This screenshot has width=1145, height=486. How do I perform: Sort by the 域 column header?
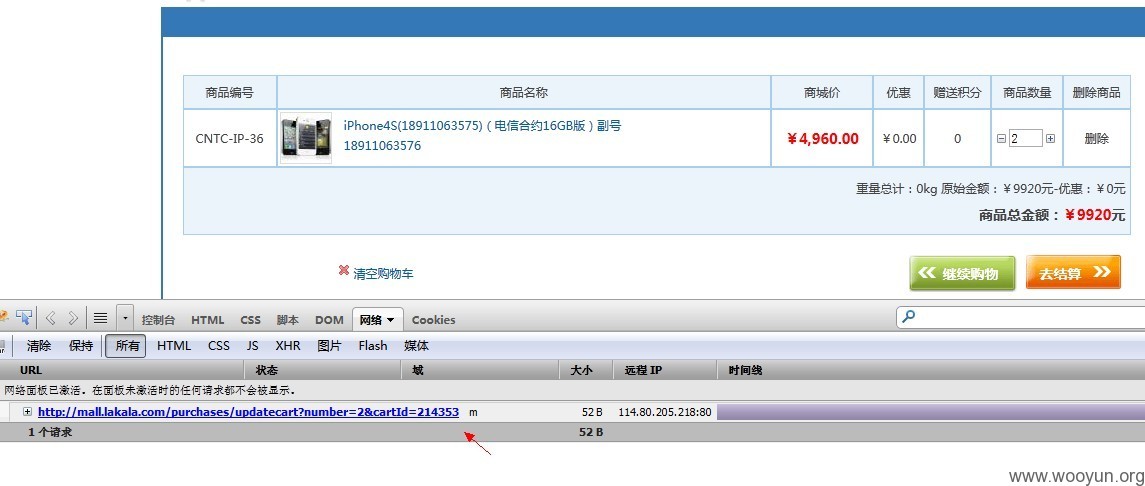click(x=480, y=370)
